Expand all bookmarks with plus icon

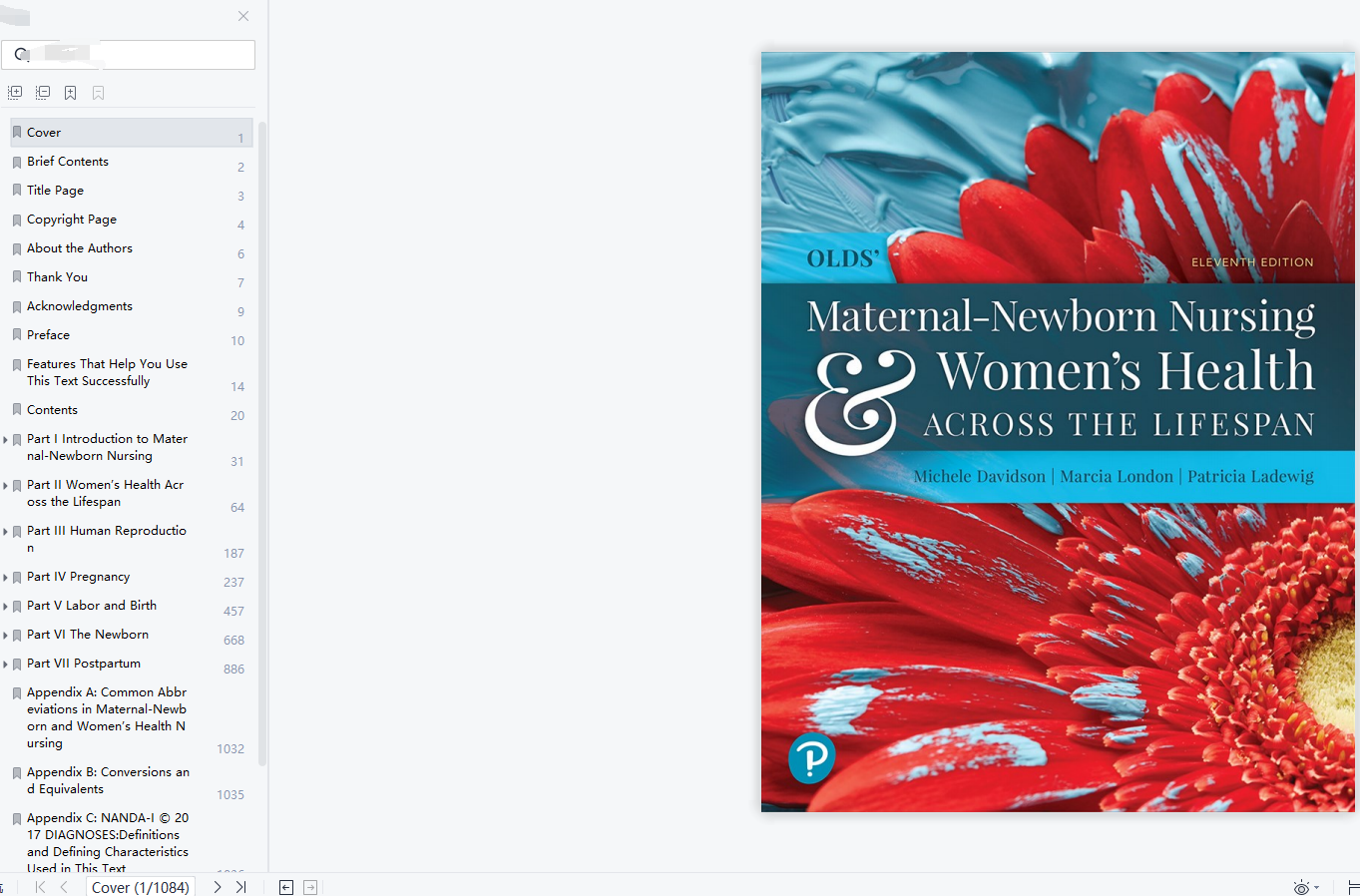pos(15,93)
